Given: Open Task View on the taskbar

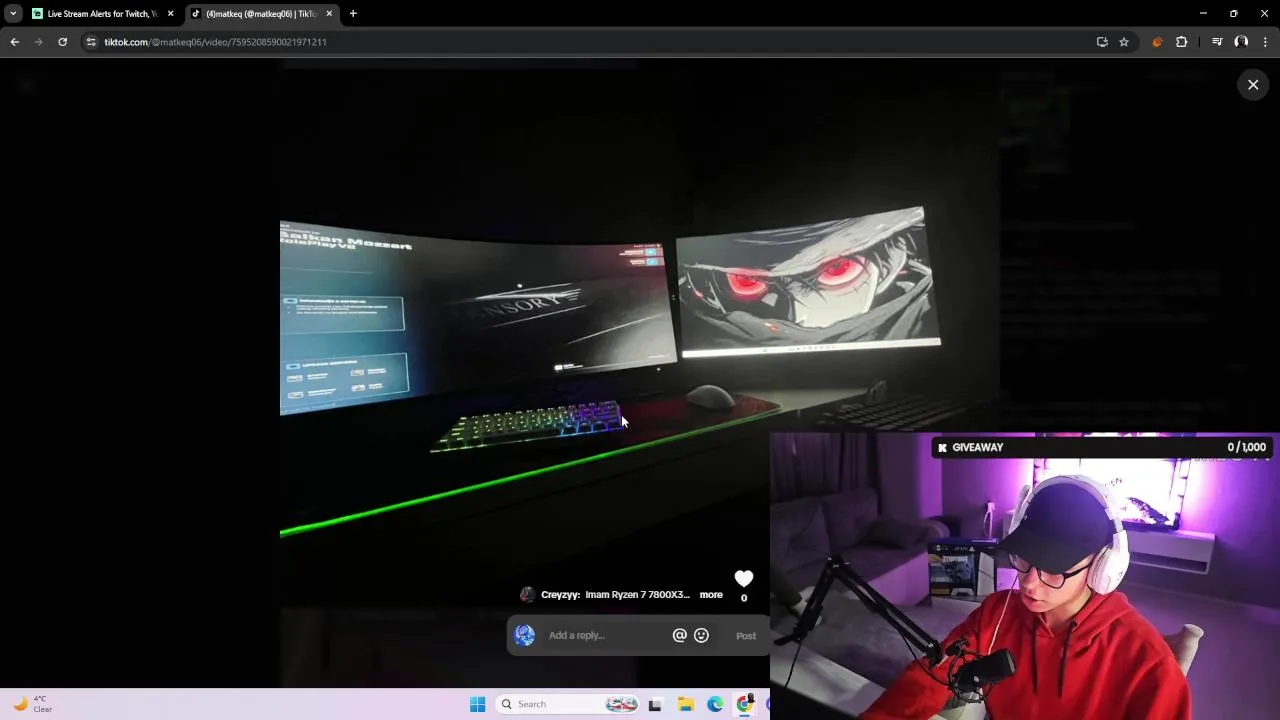Looking at the screenshot, I should 655,704.
